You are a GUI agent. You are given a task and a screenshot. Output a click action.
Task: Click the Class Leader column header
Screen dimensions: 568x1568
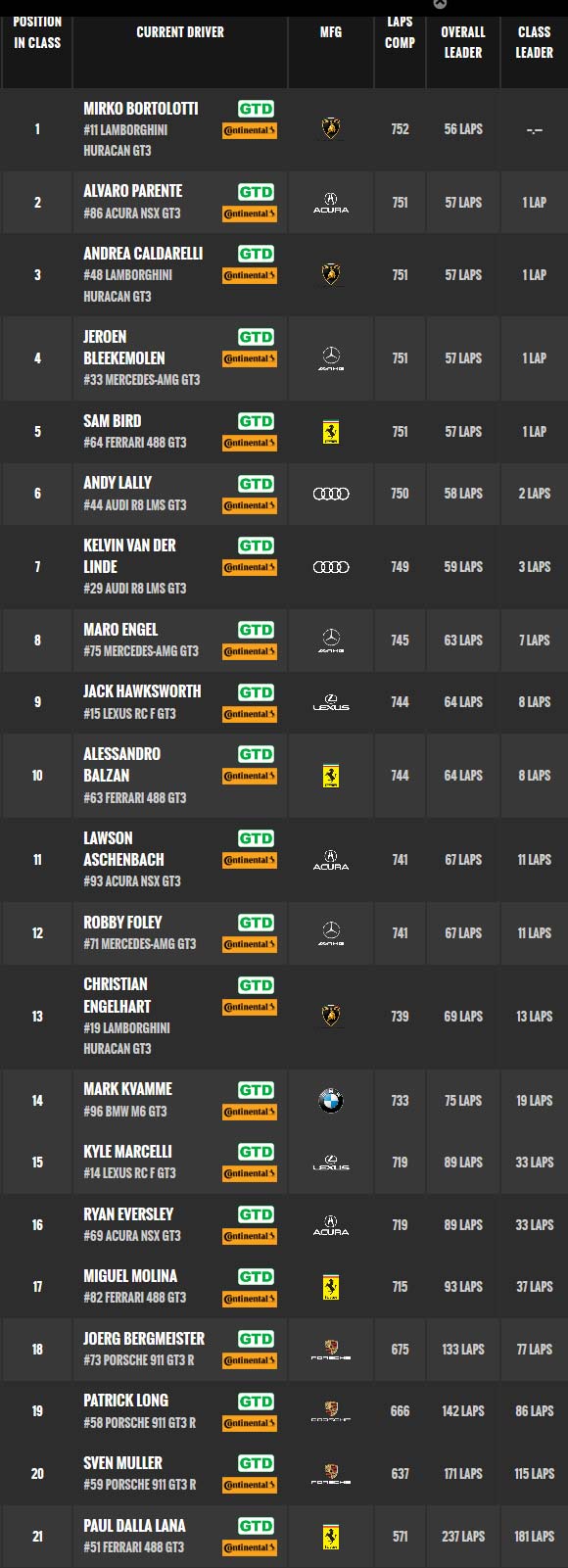(534, 42)
